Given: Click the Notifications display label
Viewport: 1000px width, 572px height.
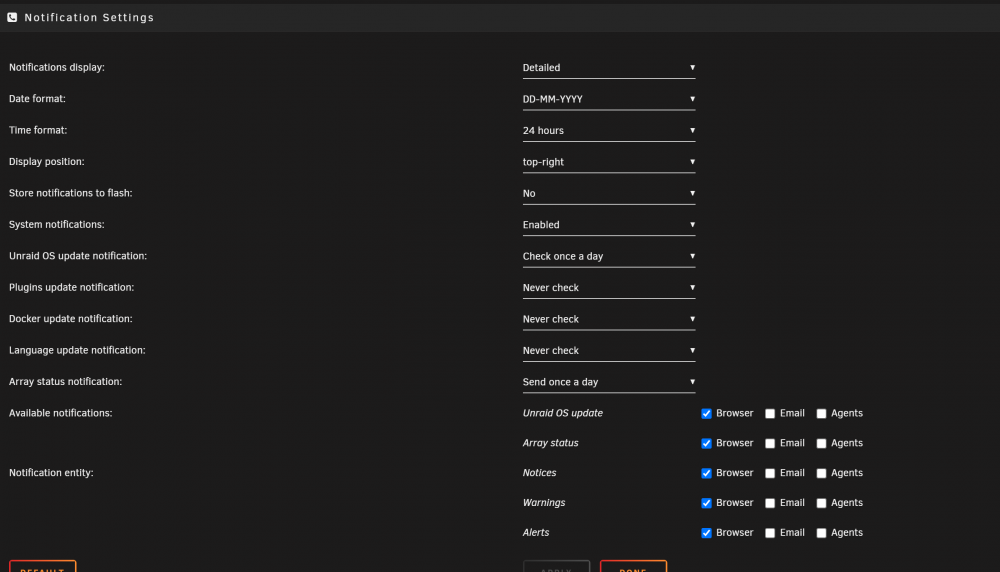Looking at the screenshot, I should 57,68.
